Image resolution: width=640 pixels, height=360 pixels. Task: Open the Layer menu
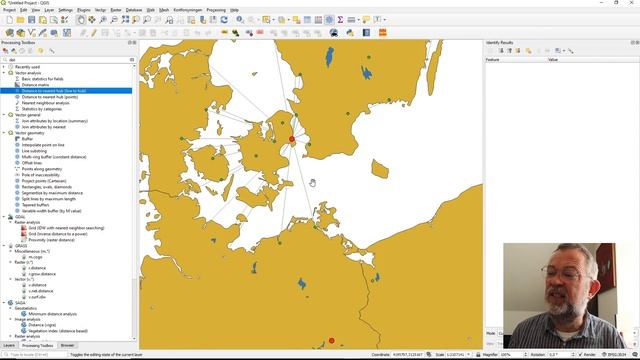coord(49,10)
